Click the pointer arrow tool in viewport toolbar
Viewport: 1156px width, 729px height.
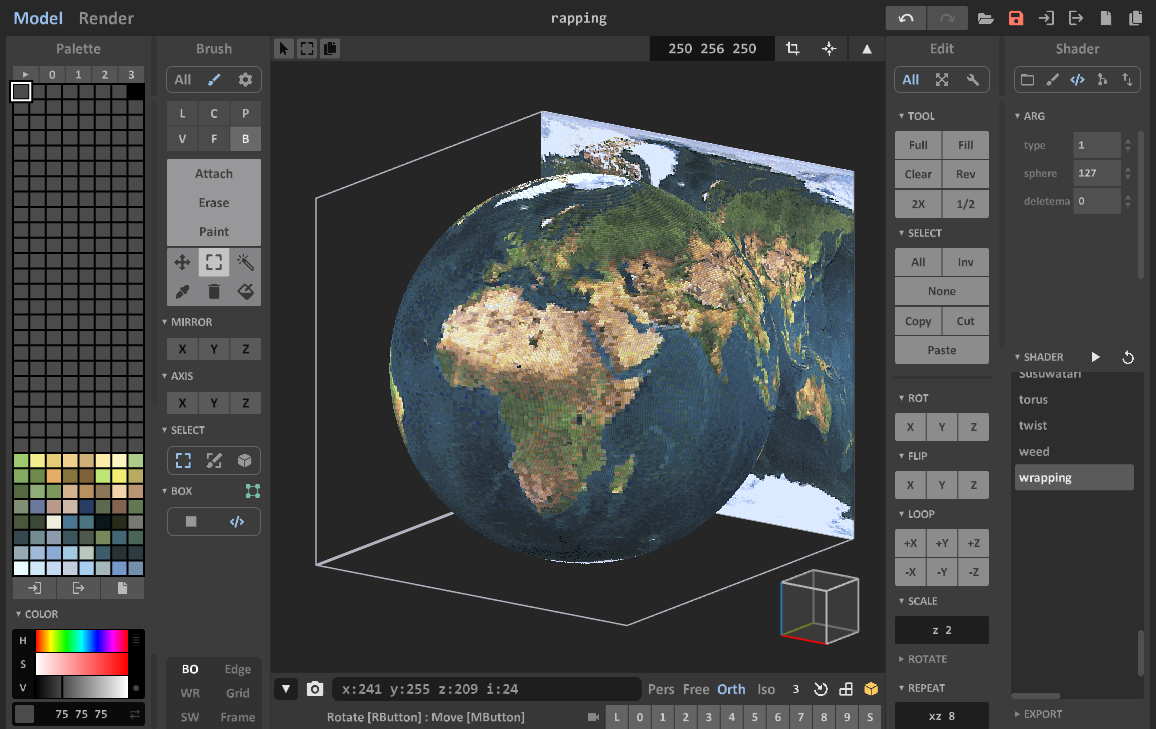[284, 49]
